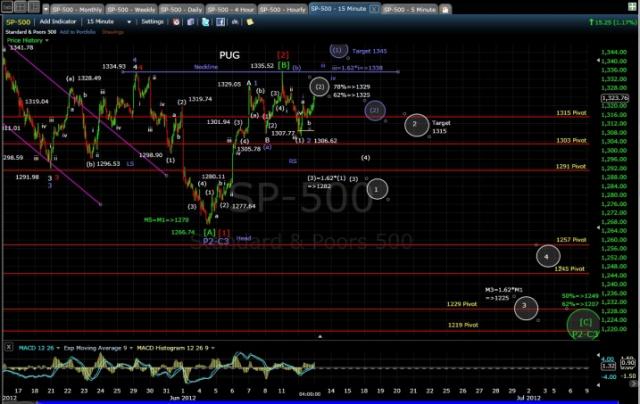Click the 1315 Pivot label
The height and width of the screenshot is (404, 640).
[x=571, y=113]
